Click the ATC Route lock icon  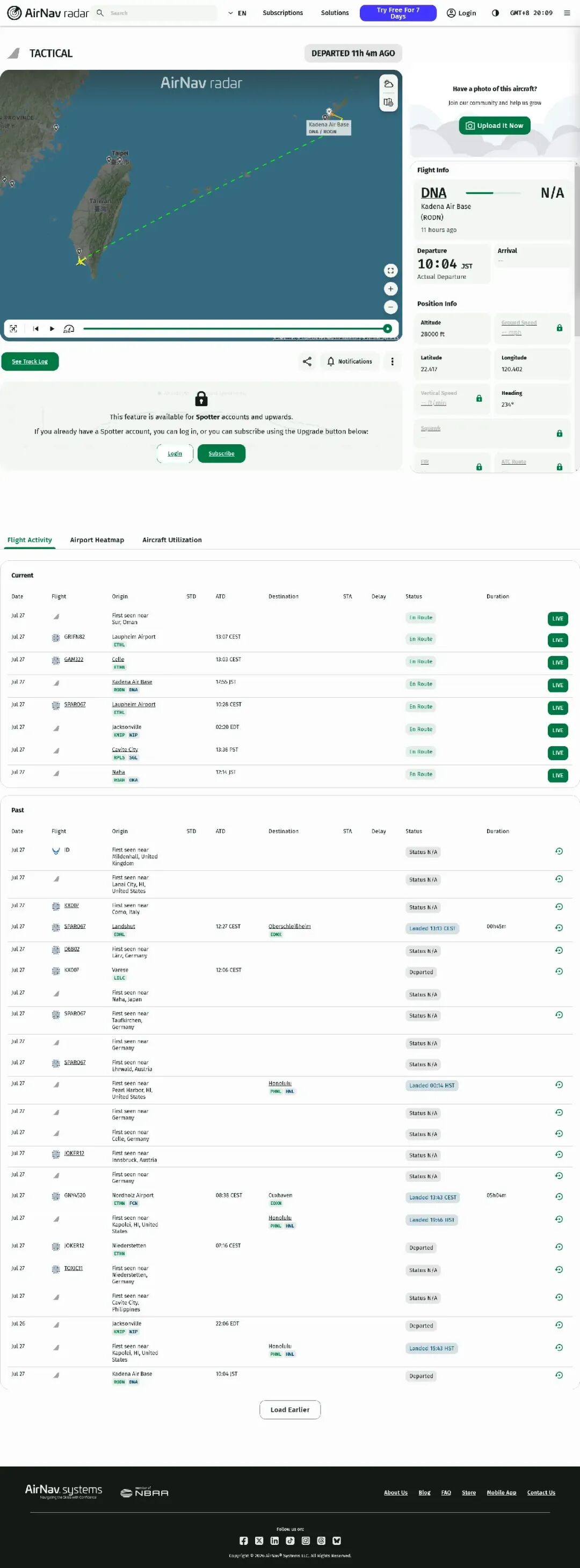pos(559,467)
